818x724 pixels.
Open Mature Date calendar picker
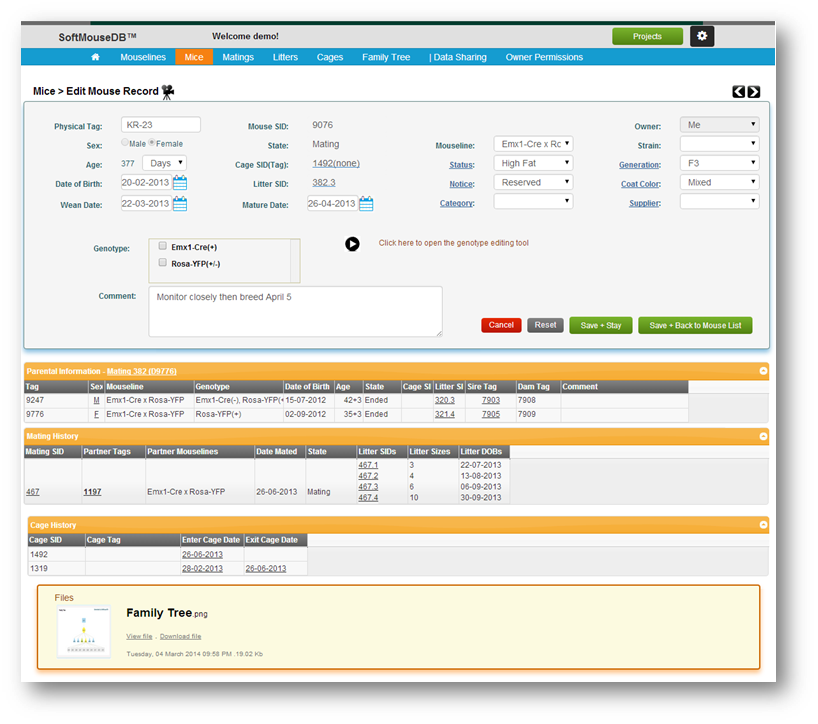point(366,204)
